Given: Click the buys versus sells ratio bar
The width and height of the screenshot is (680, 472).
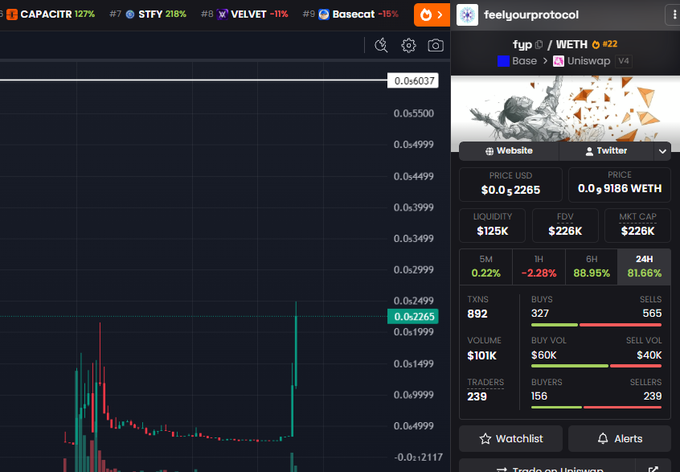Looking at the screenshot, I should [x=596, y=325].
